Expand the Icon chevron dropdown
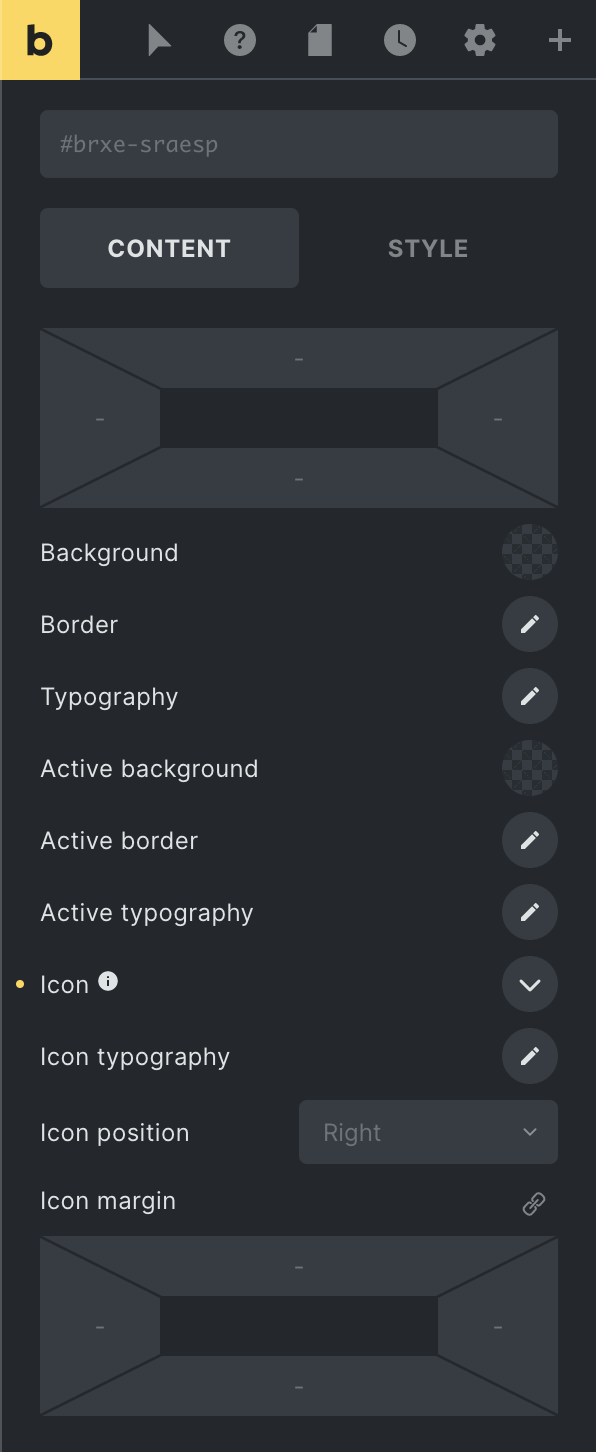The height and width of the screenshot is (1452, 596). (x=530, y=984)
